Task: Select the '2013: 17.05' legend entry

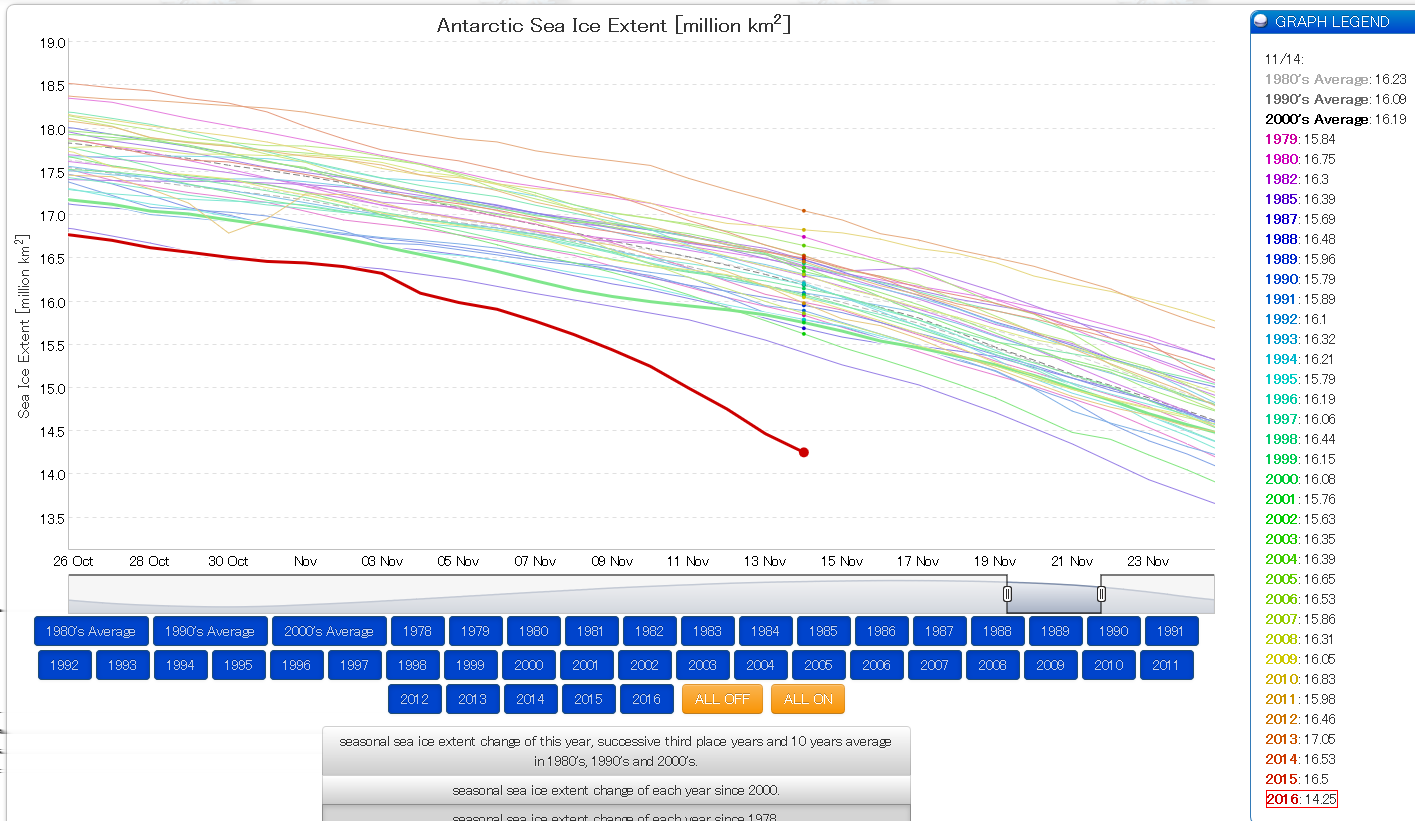Action: point(1300,739)
